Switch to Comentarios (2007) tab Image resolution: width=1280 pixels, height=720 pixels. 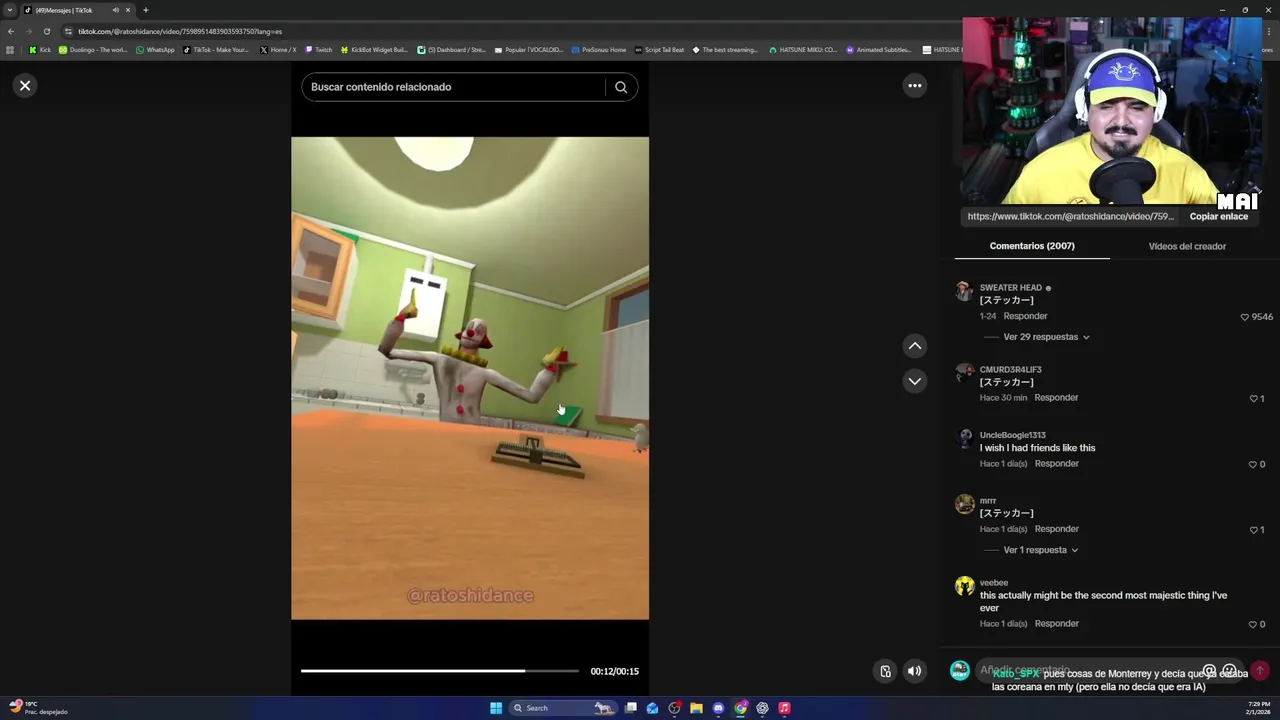pos(1032,246)
